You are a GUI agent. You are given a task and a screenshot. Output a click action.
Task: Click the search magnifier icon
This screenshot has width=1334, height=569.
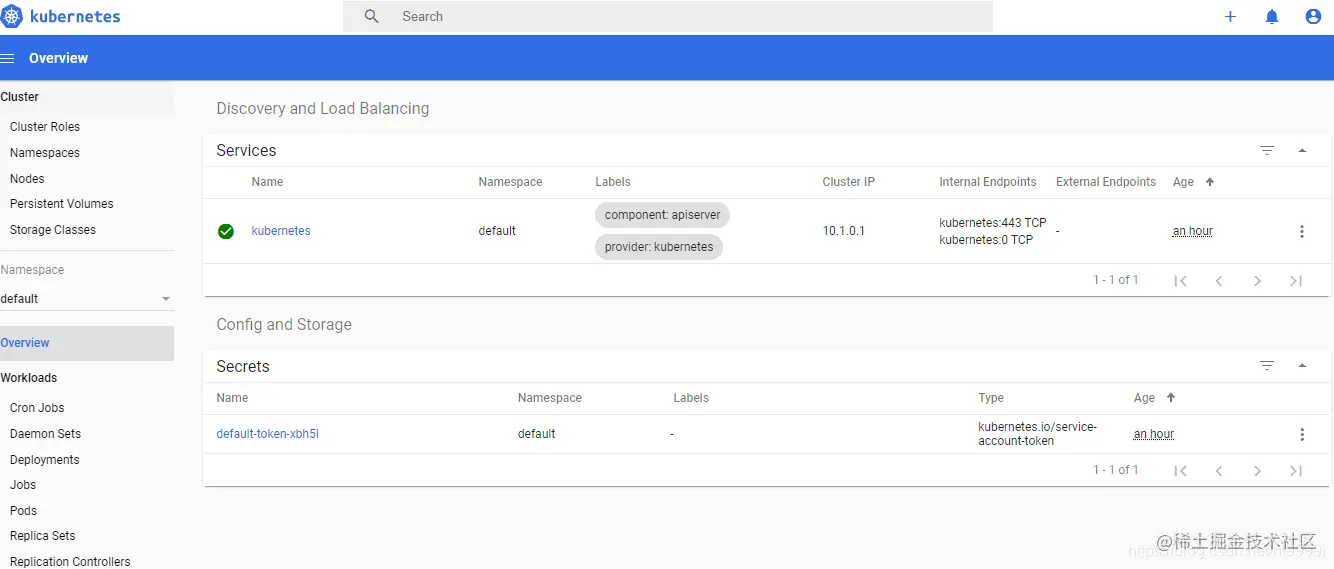[371, 16]
